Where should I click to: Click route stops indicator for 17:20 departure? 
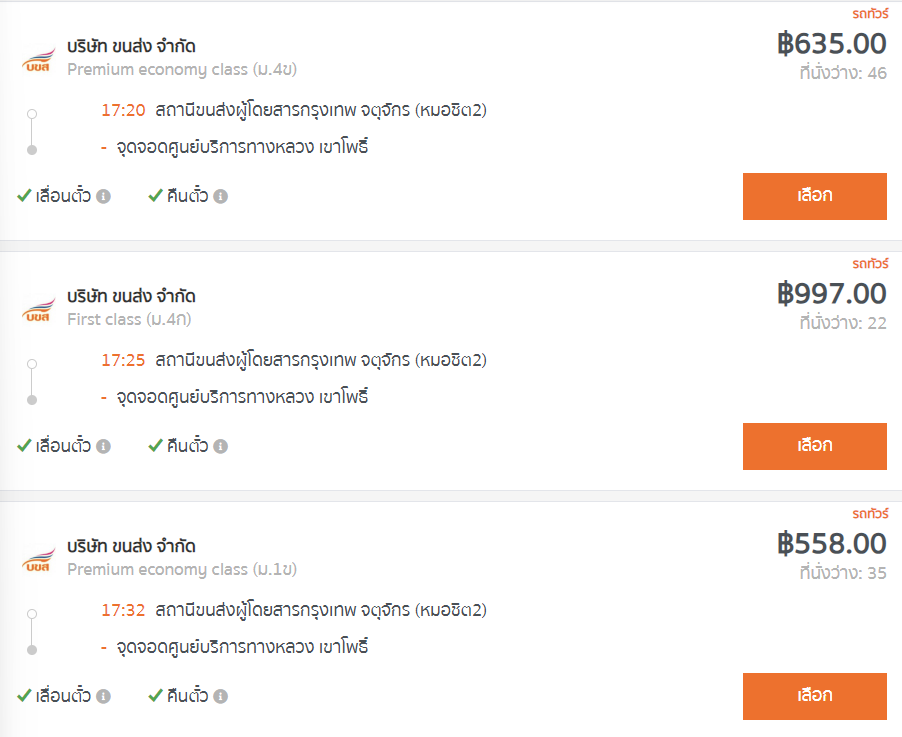coord(32,132)
